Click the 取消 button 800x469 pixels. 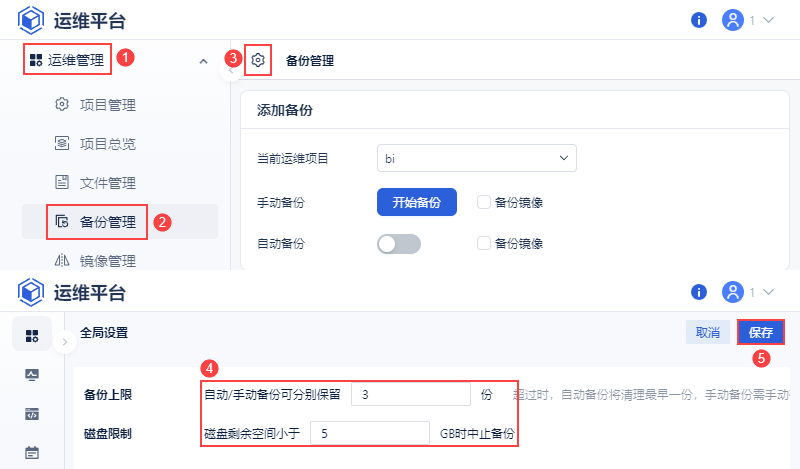(x=708, y=333)
